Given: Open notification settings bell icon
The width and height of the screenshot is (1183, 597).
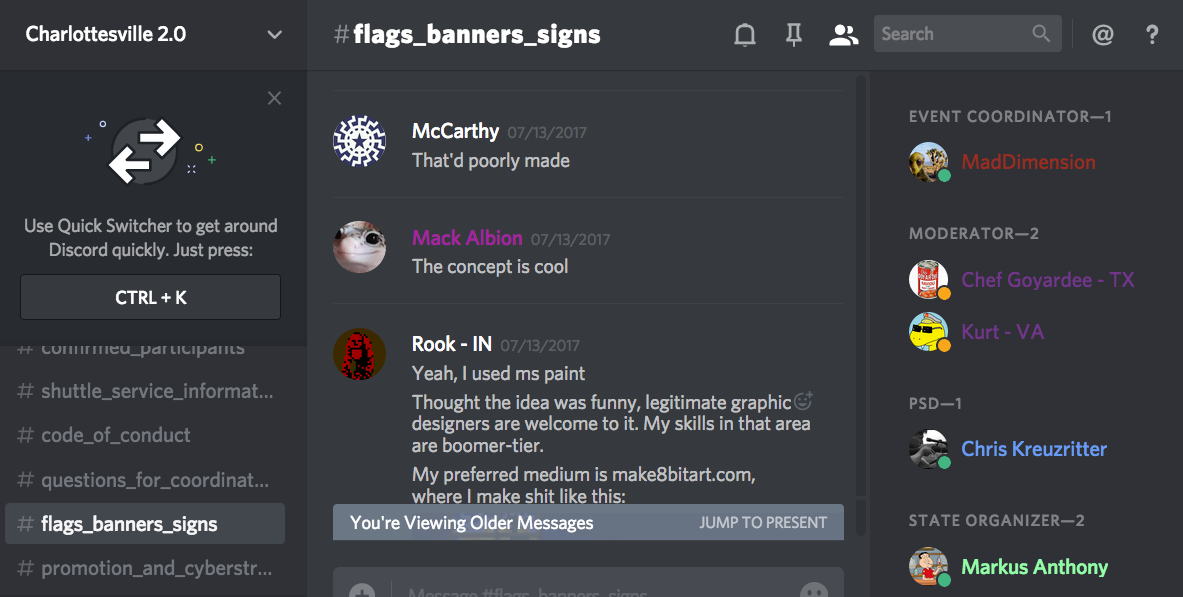Looking at the screenshot, I should 745,35.
